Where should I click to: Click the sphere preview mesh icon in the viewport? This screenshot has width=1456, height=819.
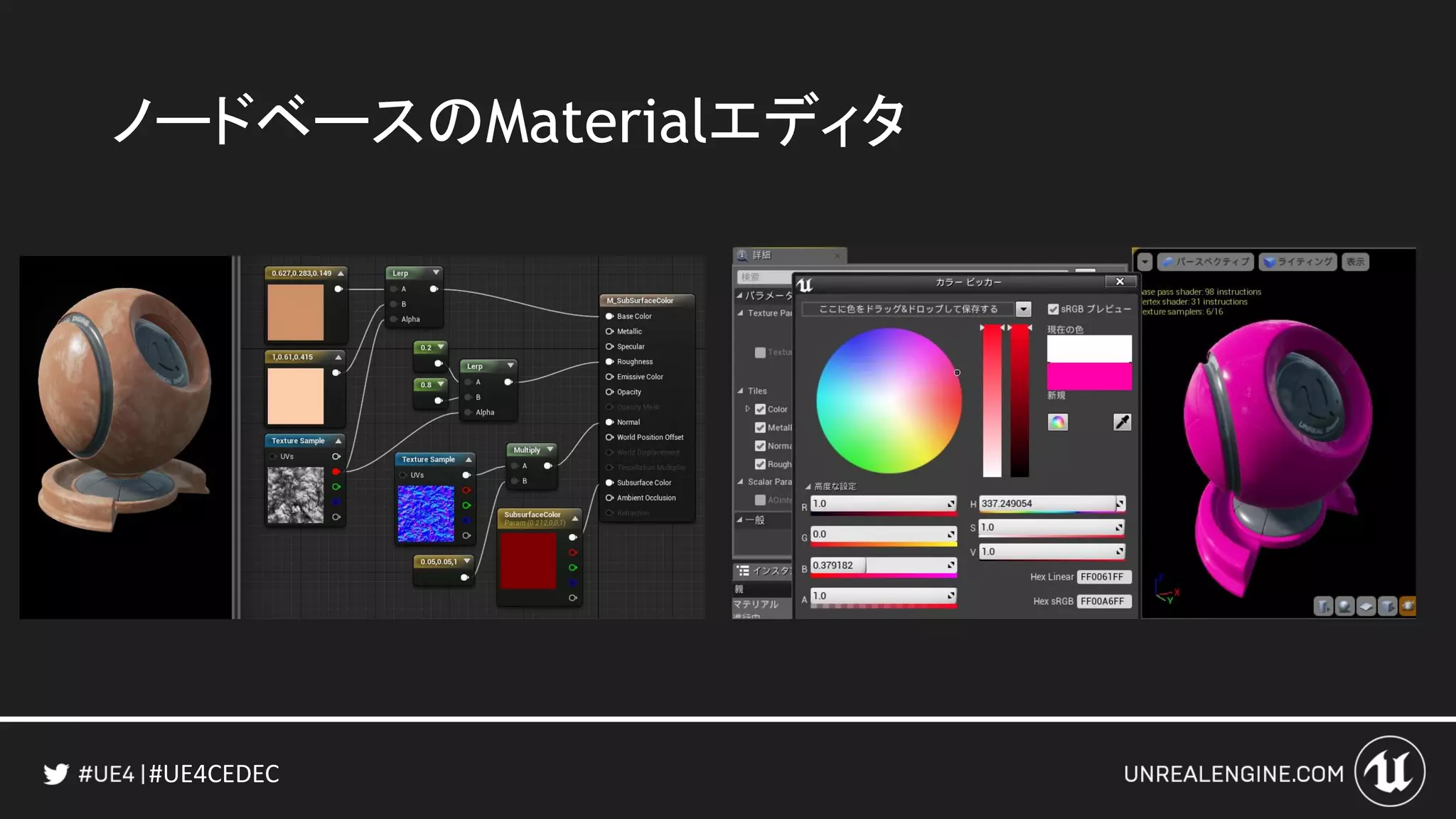click(1344, 606)
